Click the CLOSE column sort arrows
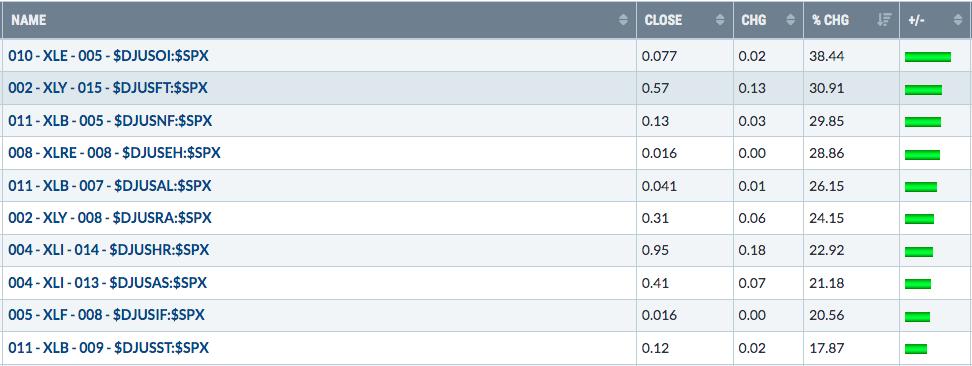972x366 pixels. [x=720, y=20]
